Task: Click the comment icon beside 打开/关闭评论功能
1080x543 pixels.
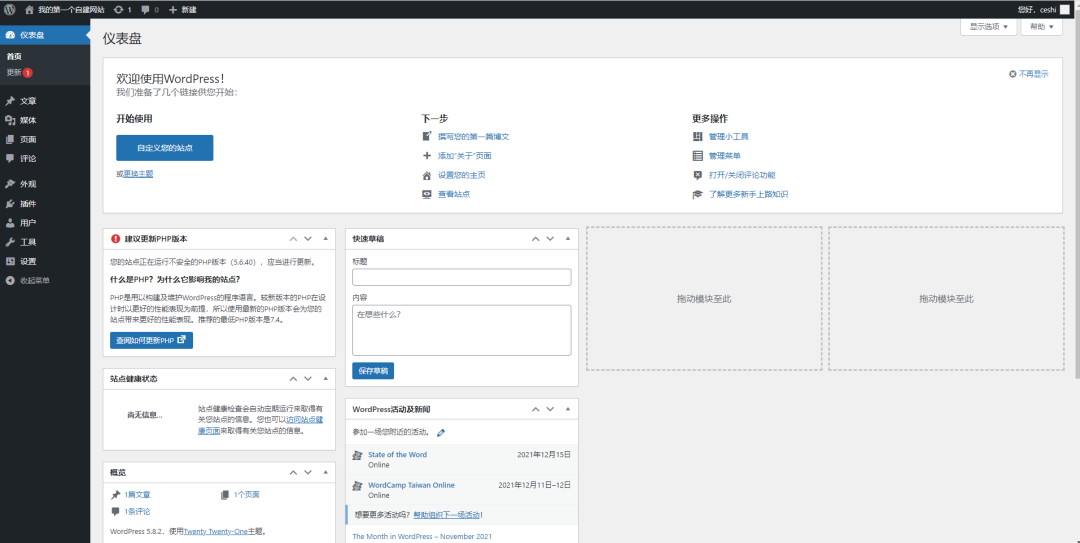Action: pyautogui.click(x=697, y=175)
